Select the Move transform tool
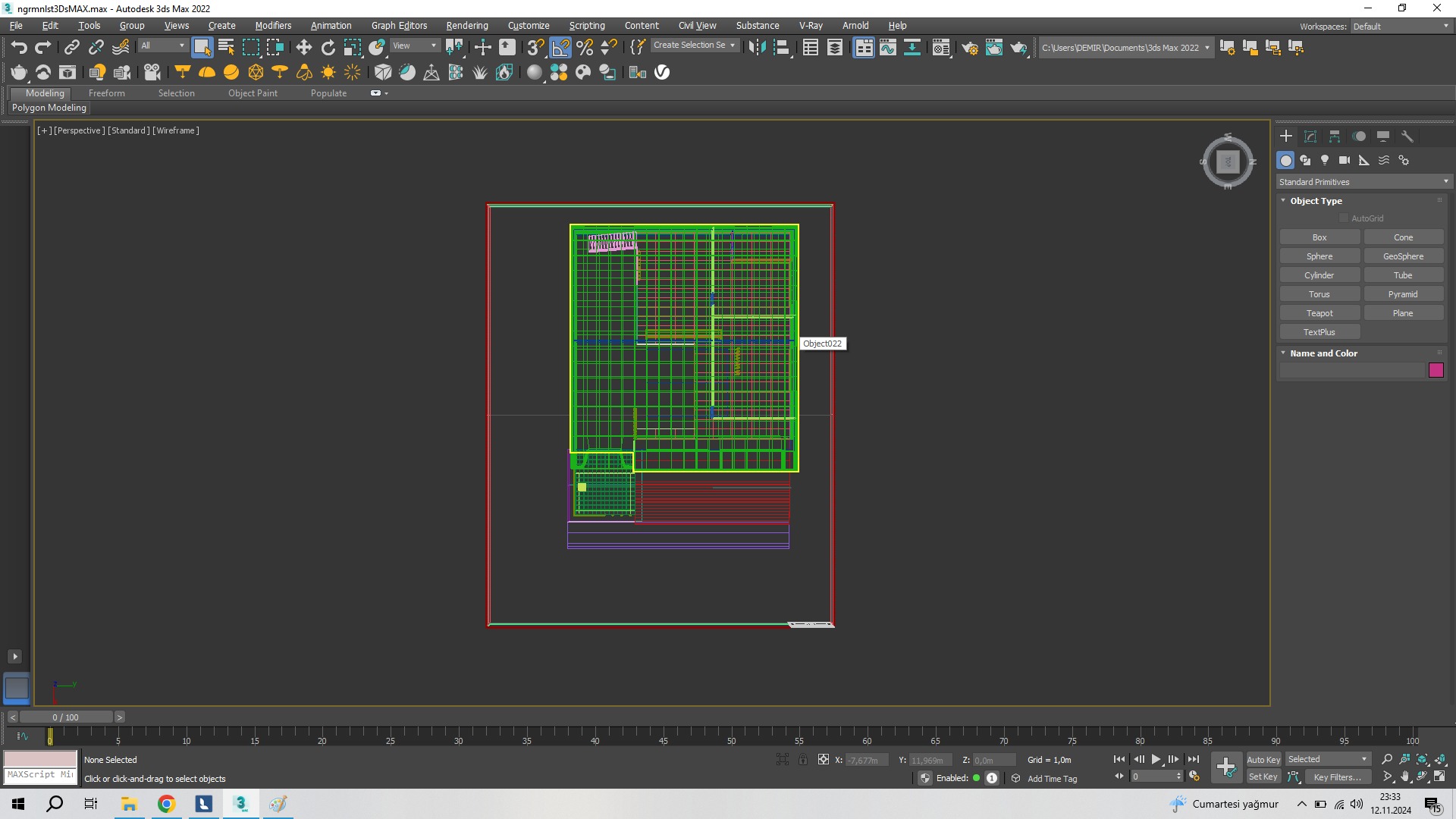 pos(303,48)
